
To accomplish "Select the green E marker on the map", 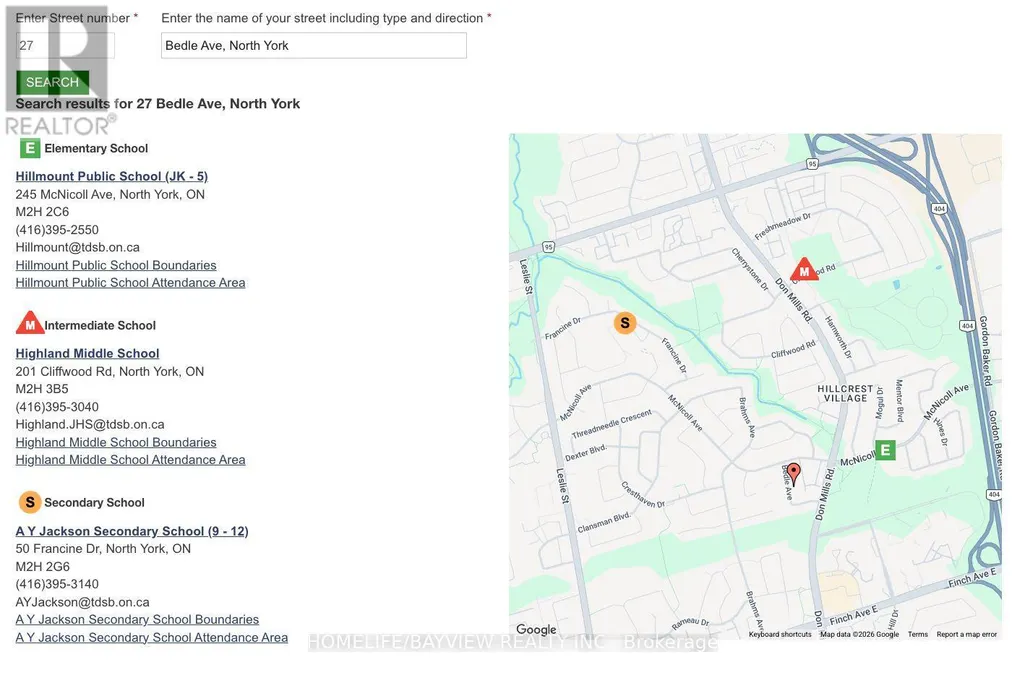I will click(885, 450).
